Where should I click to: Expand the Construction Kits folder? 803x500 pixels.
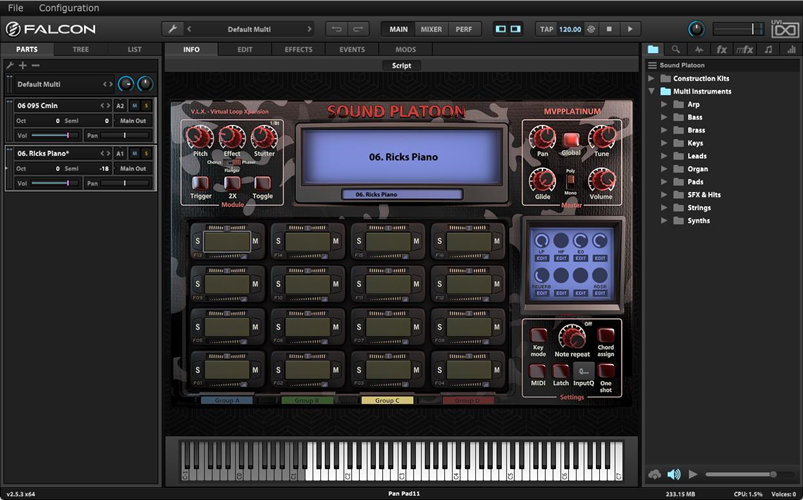tap(652, 78)
